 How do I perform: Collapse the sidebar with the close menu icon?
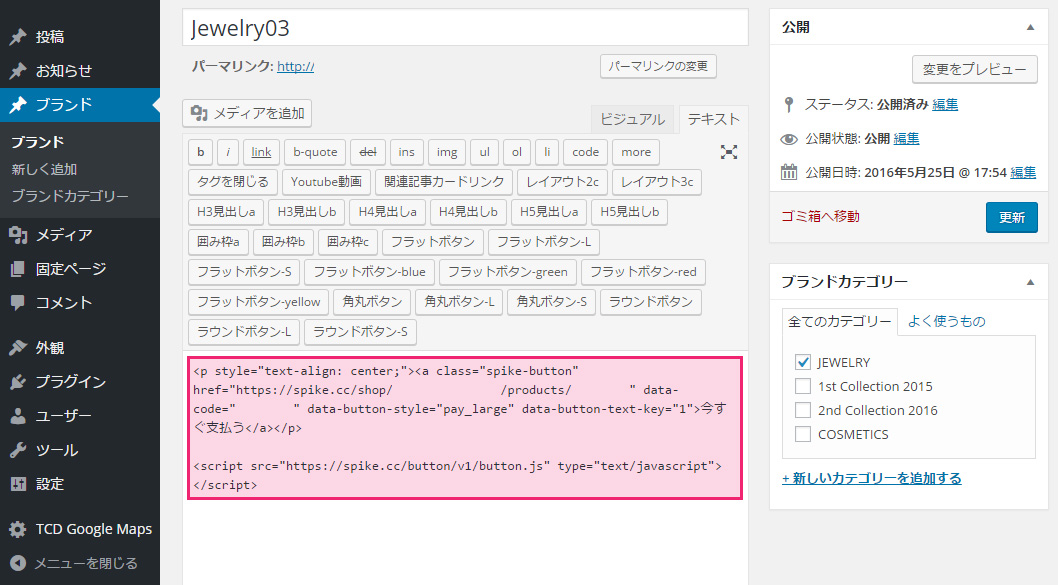click(x=18, y=563)
